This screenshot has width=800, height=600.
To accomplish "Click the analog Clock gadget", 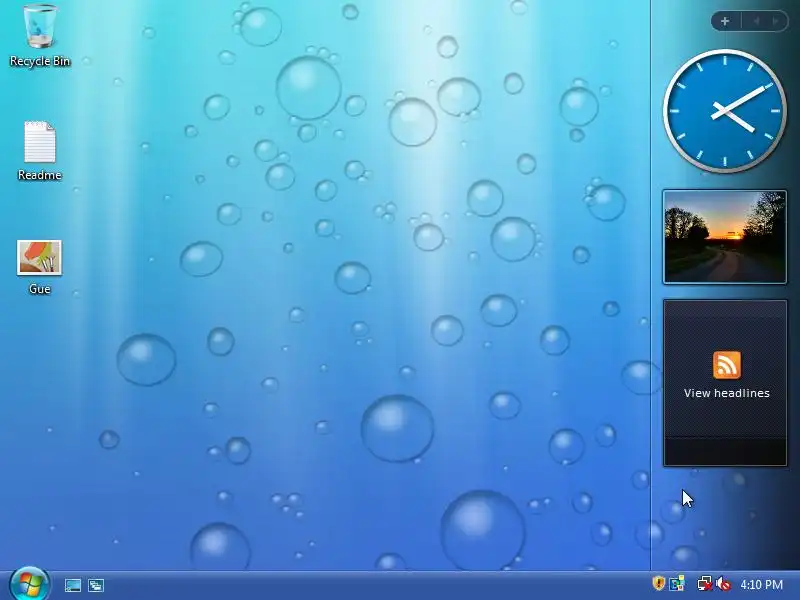I will pos(724,111).
